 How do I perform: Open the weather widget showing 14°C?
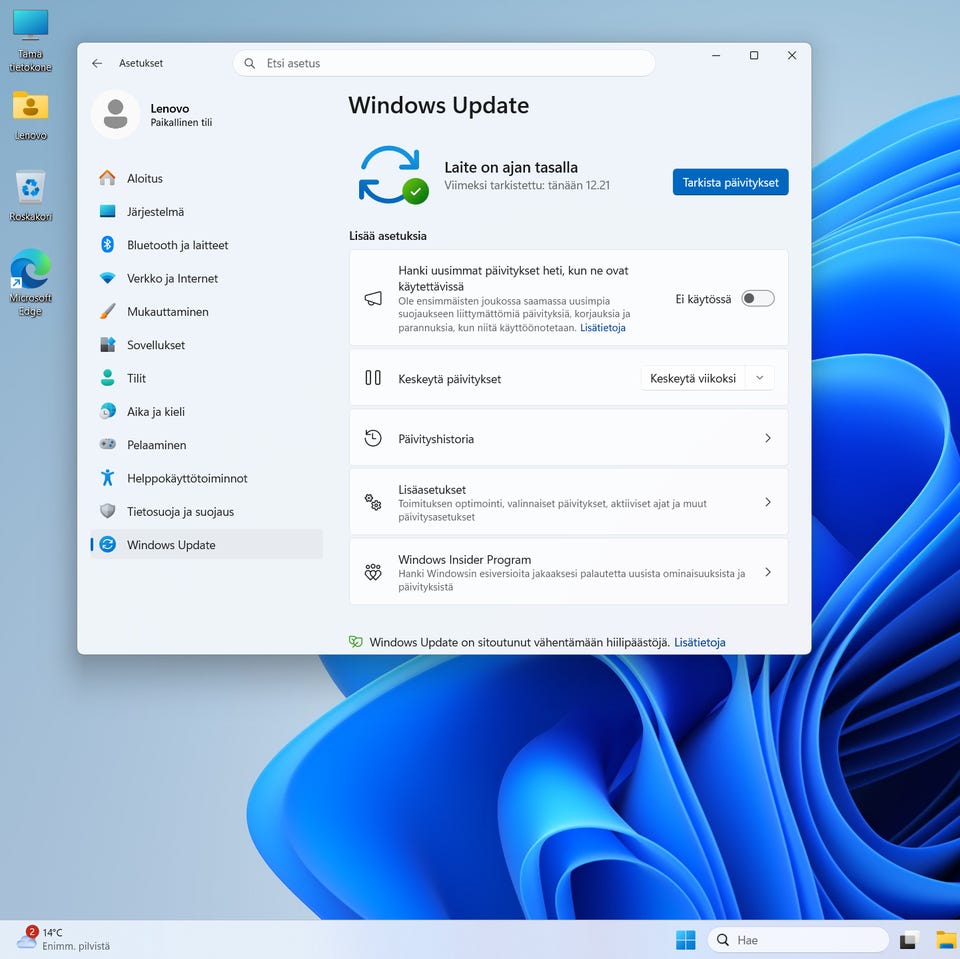[63, 939]
